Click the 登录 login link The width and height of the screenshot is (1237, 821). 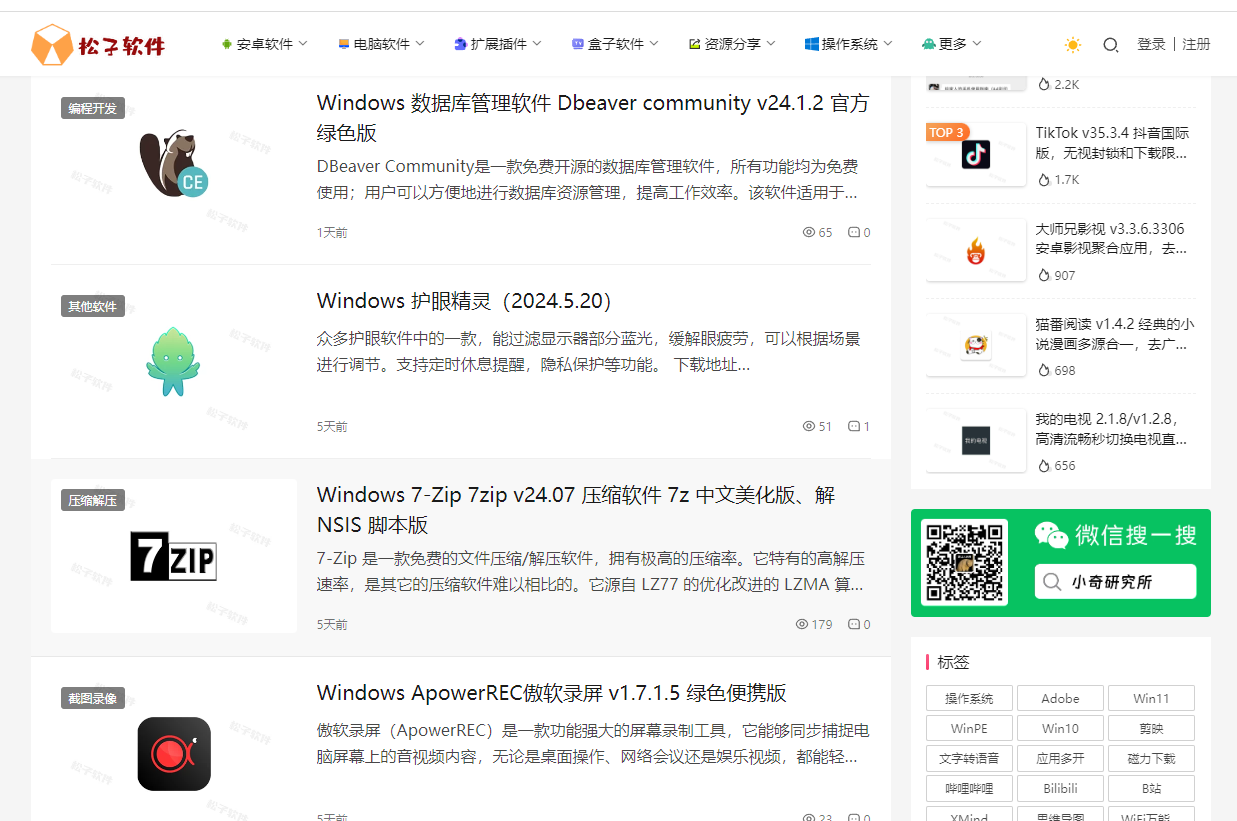(x=1151, y=44)
